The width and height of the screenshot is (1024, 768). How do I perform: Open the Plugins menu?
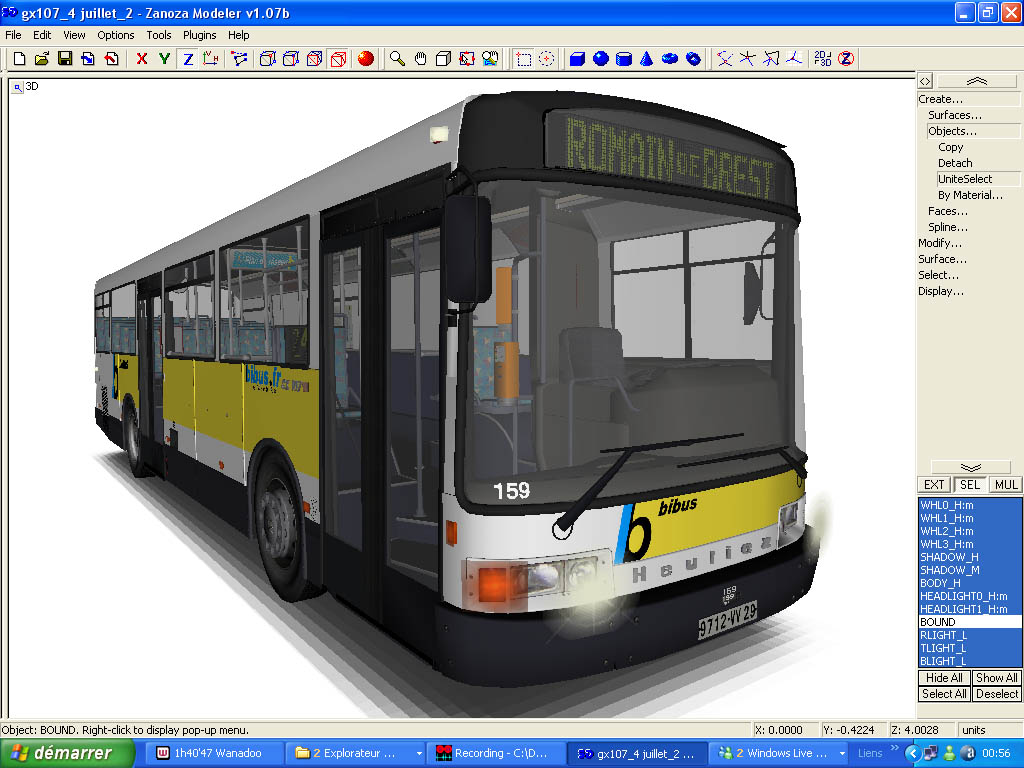point(199,35)
